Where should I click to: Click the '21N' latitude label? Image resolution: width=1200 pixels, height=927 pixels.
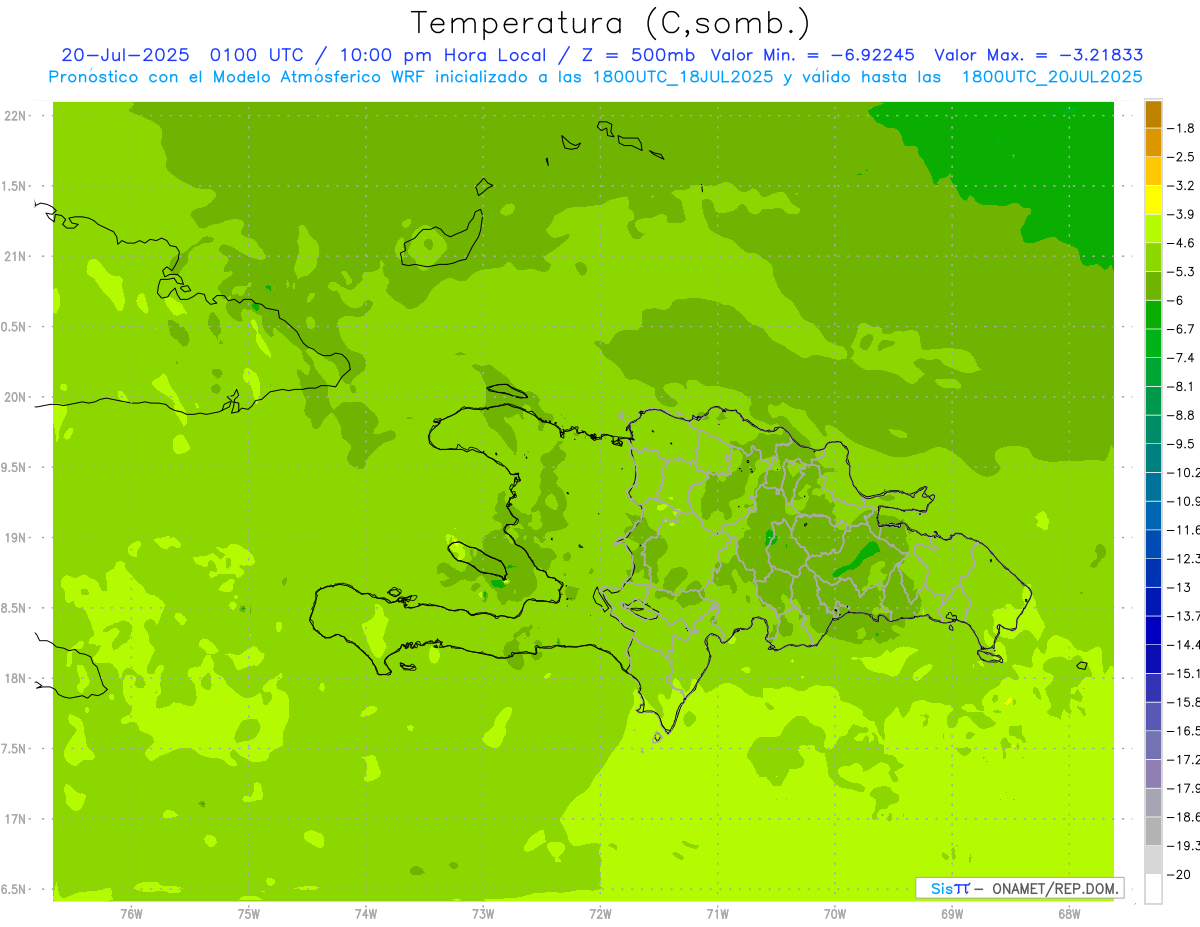(x=16, y=256)
